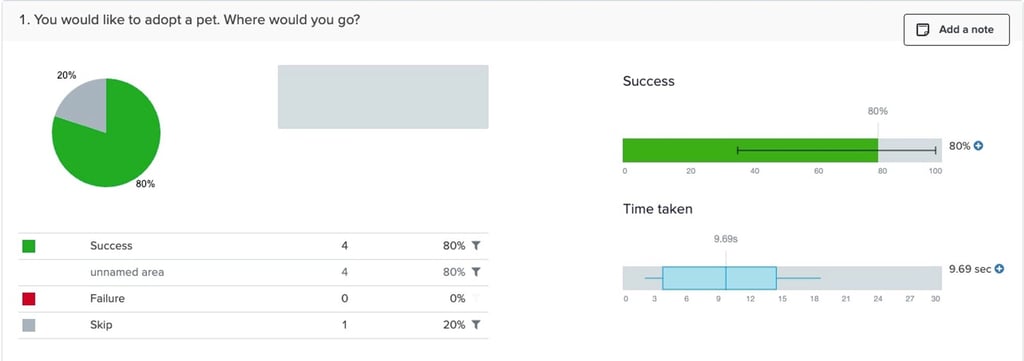Click the green Success bar in chart
Image resolution: width=1024 pixels, height=361 pixels.
(x=750, y=150)
